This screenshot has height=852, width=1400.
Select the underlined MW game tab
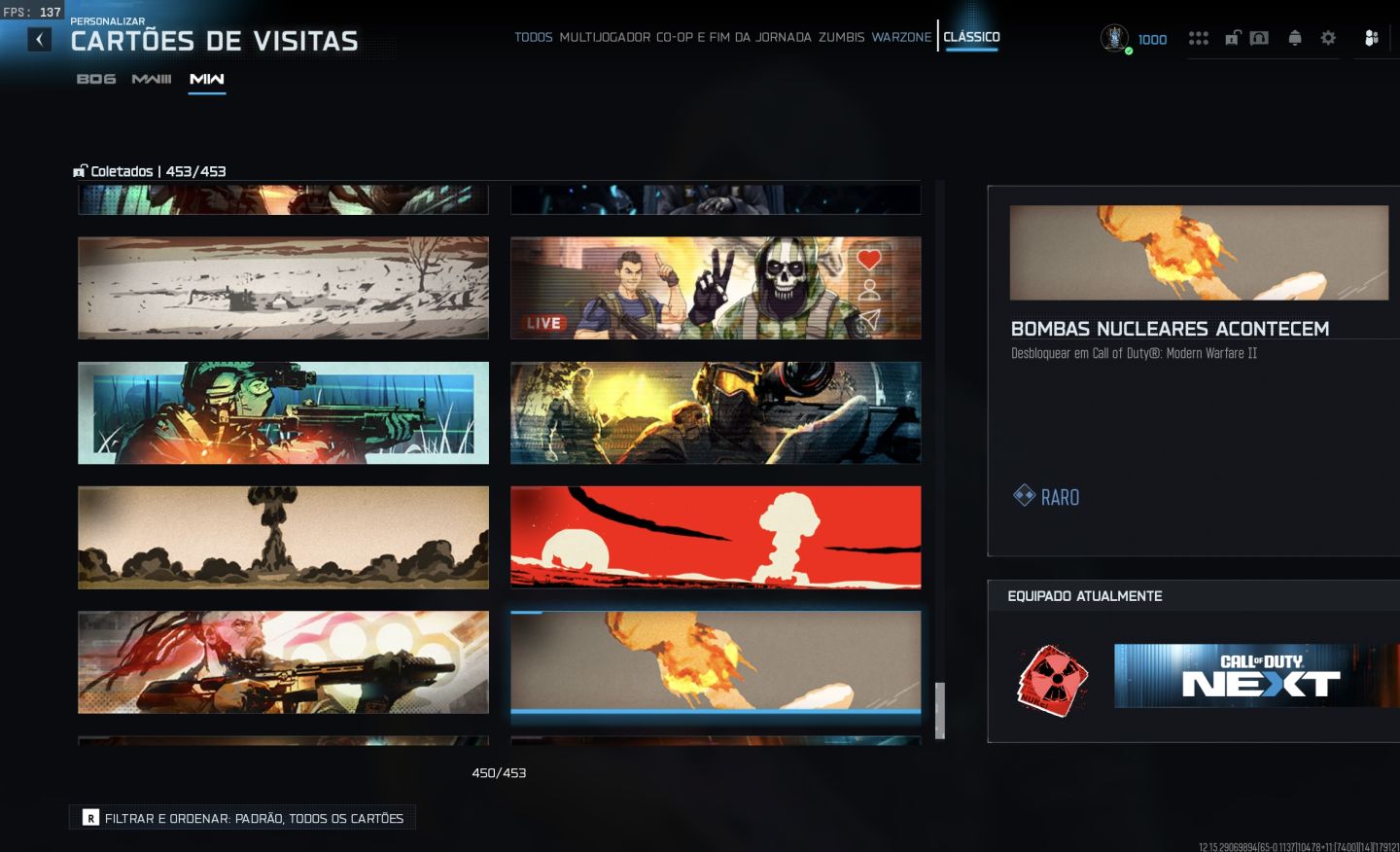point(207,79)
